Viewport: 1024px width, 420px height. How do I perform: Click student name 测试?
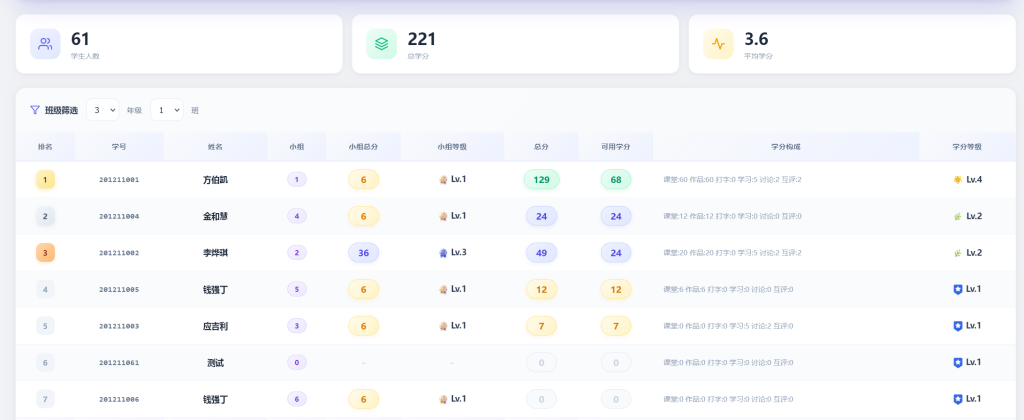click(216, 363)
